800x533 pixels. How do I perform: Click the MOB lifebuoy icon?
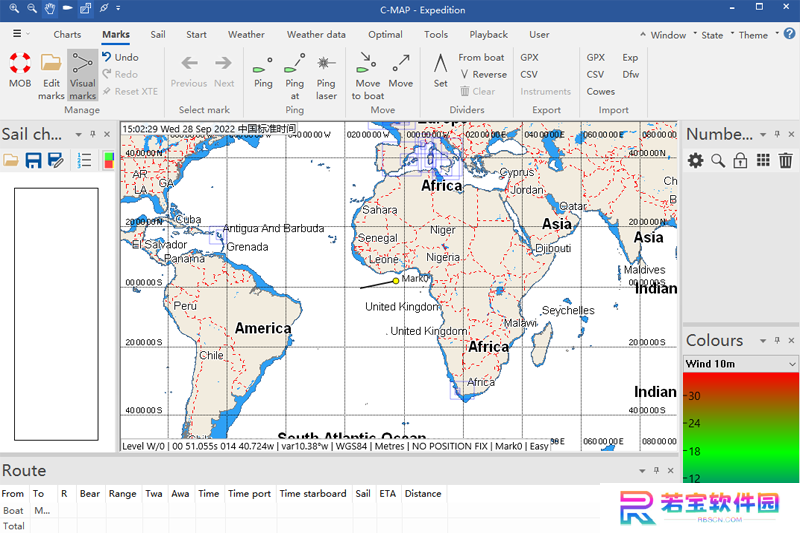point(20,63)
